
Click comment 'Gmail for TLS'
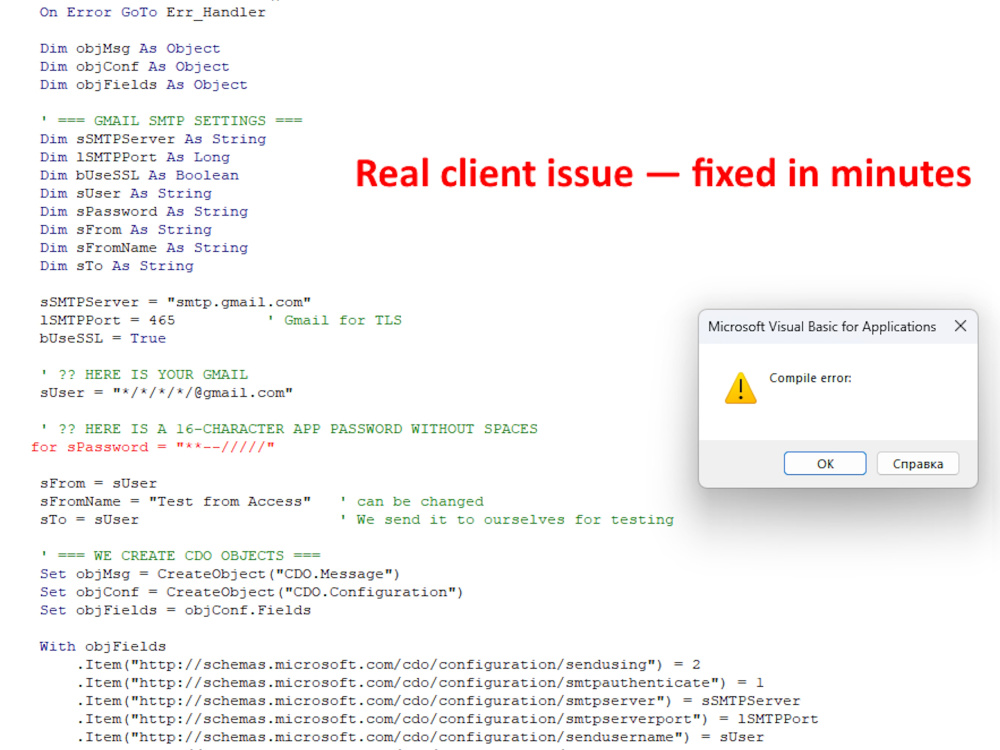(x=335, y=320)
